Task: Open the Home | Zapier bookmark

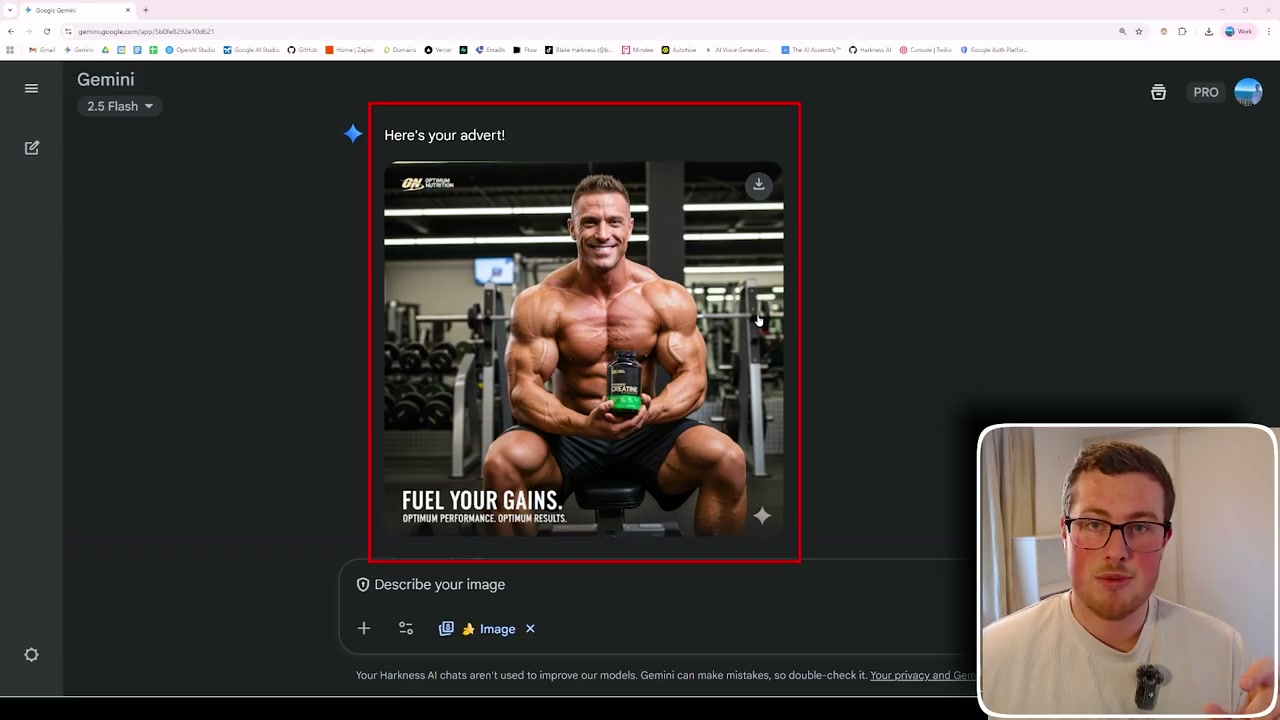Action: point(350,49)
